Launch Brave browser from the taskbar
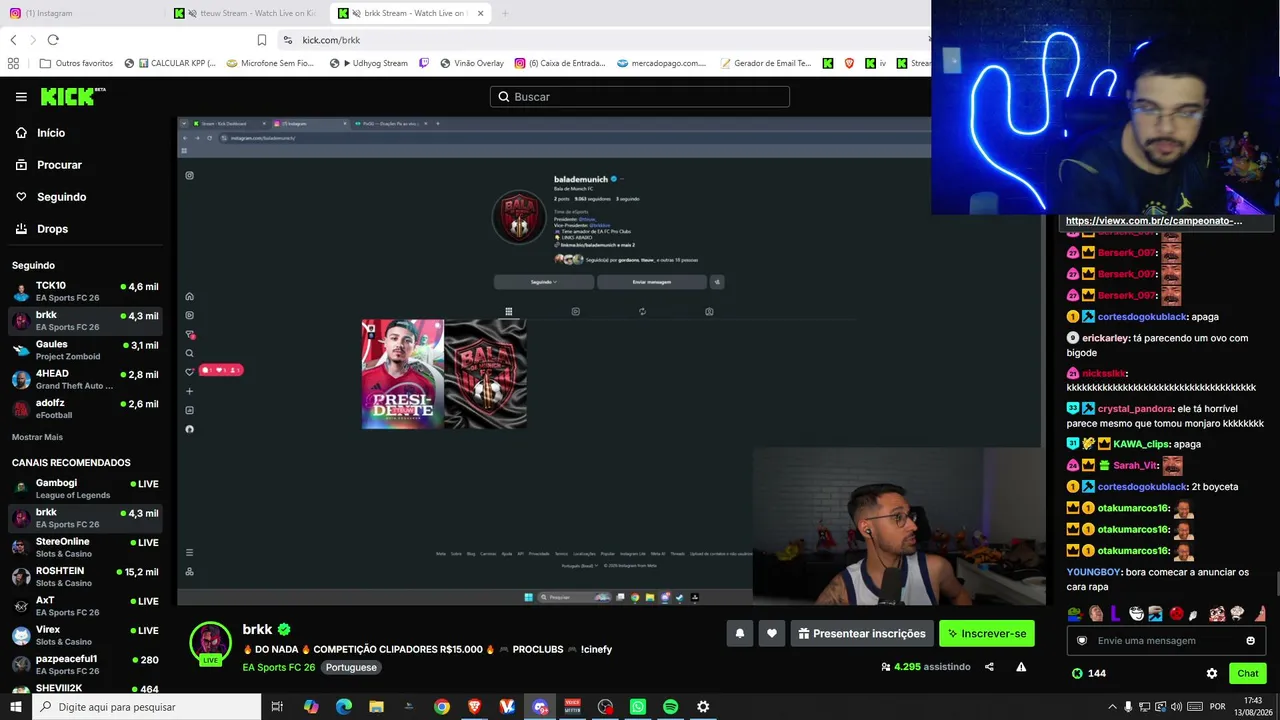Screen dimensions: 1280x720 [x=474, y=707]
